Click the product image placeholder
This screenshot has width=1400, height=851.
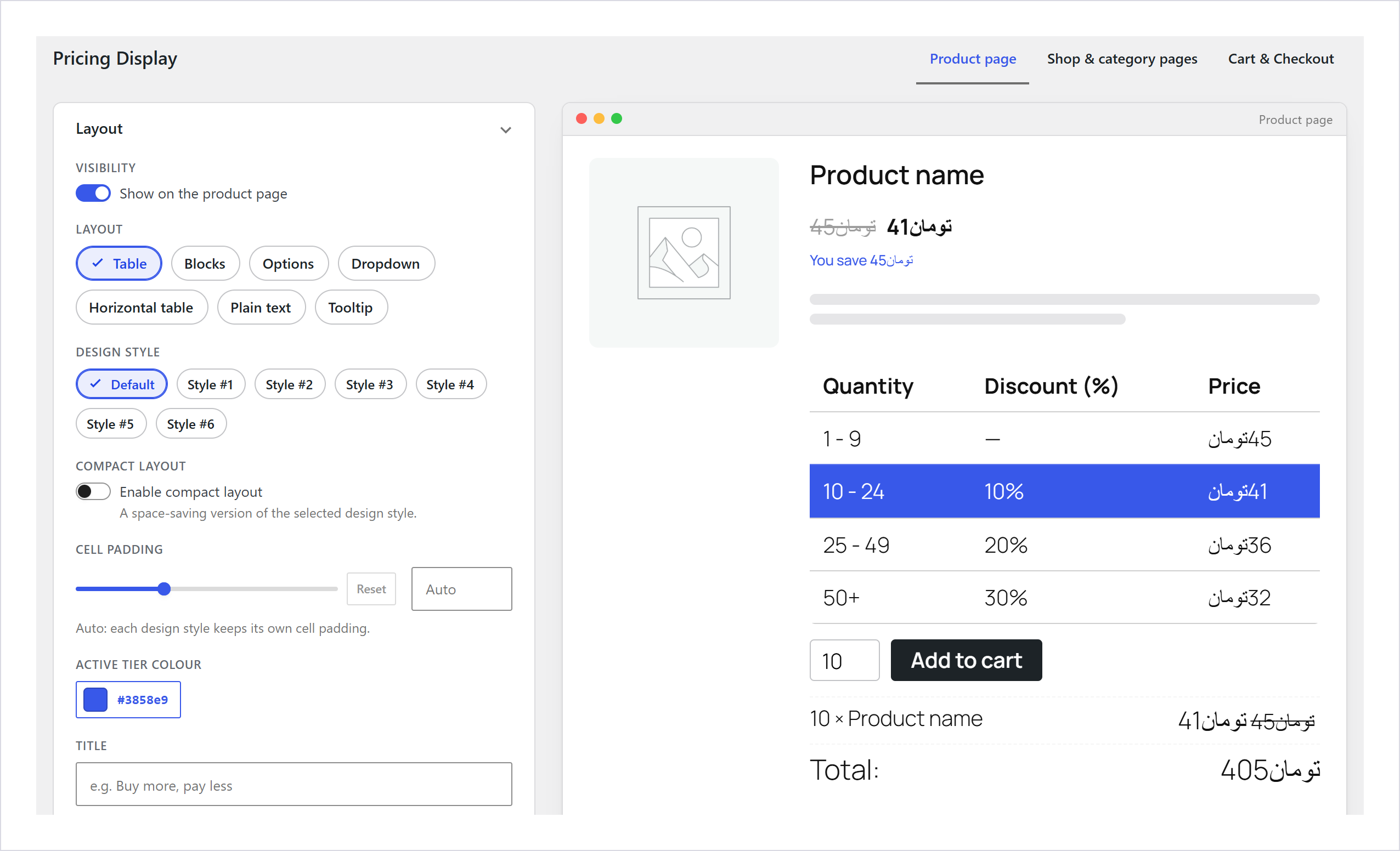(x=684, y=253)
